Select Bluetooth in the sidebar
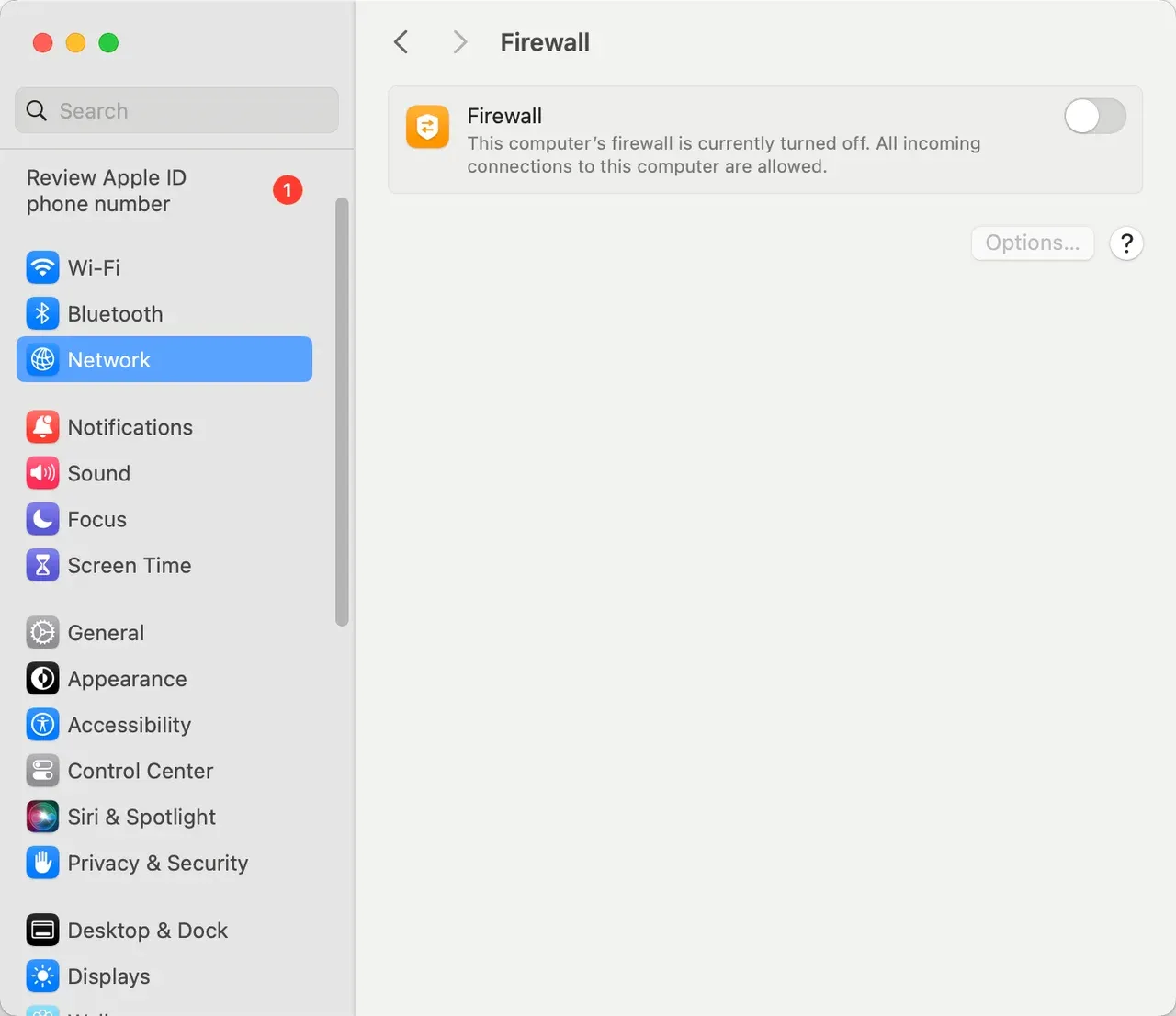The width and height of the screenshot is (1176, 1016). coord(164,313)
